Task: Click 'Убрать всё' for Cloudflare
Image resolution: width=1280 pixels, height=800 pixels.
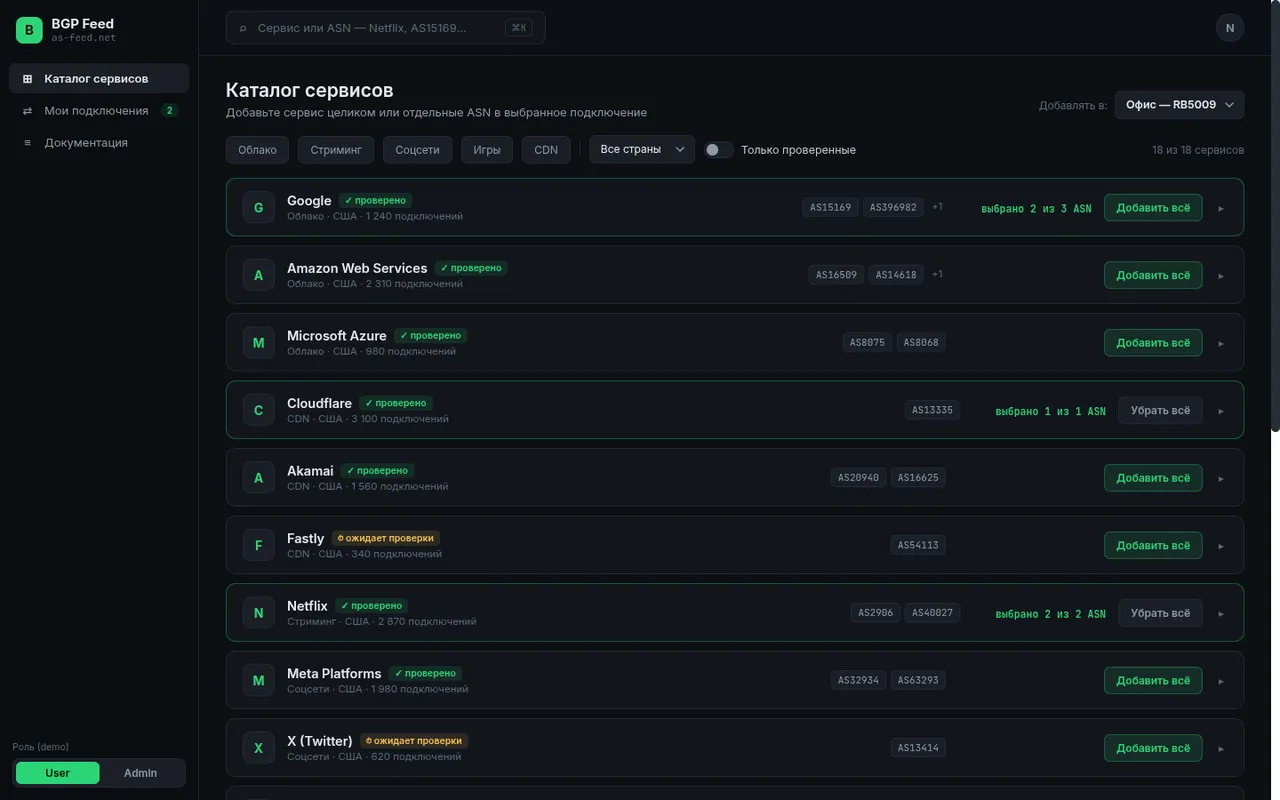Action: coord(1160,410)
